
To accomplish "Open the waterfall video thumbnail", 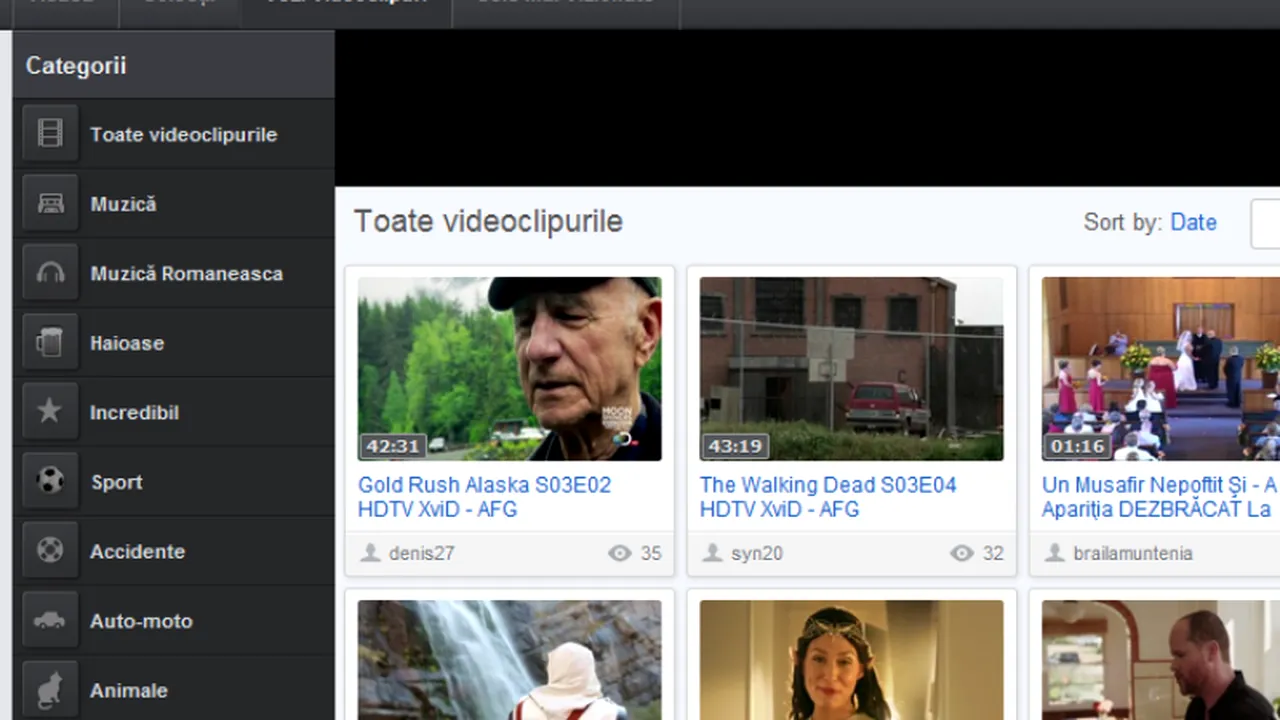I will tap(509, 660).
